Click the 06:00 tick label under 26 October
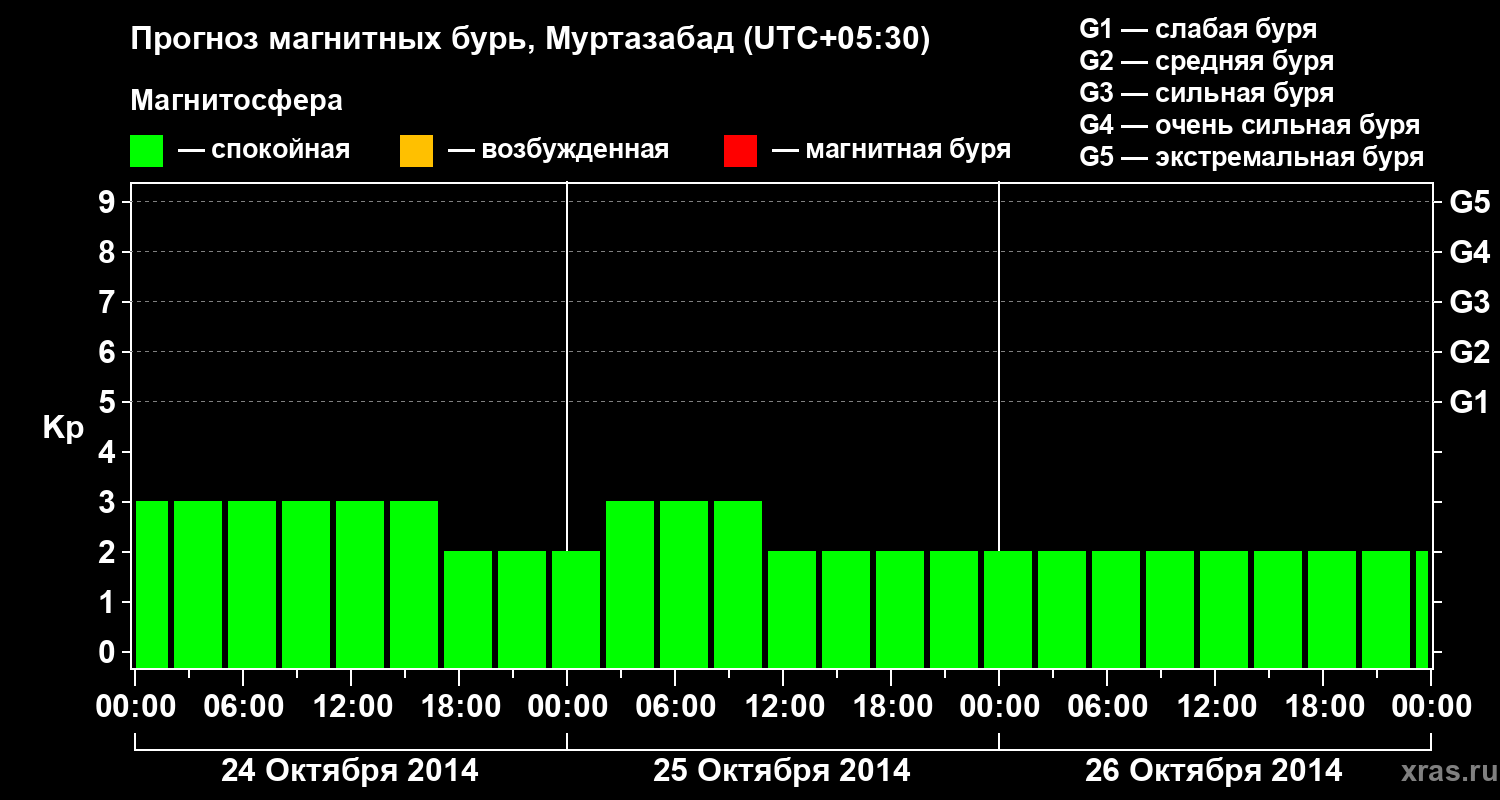 pyautogui.click(x=1107, y=707)
